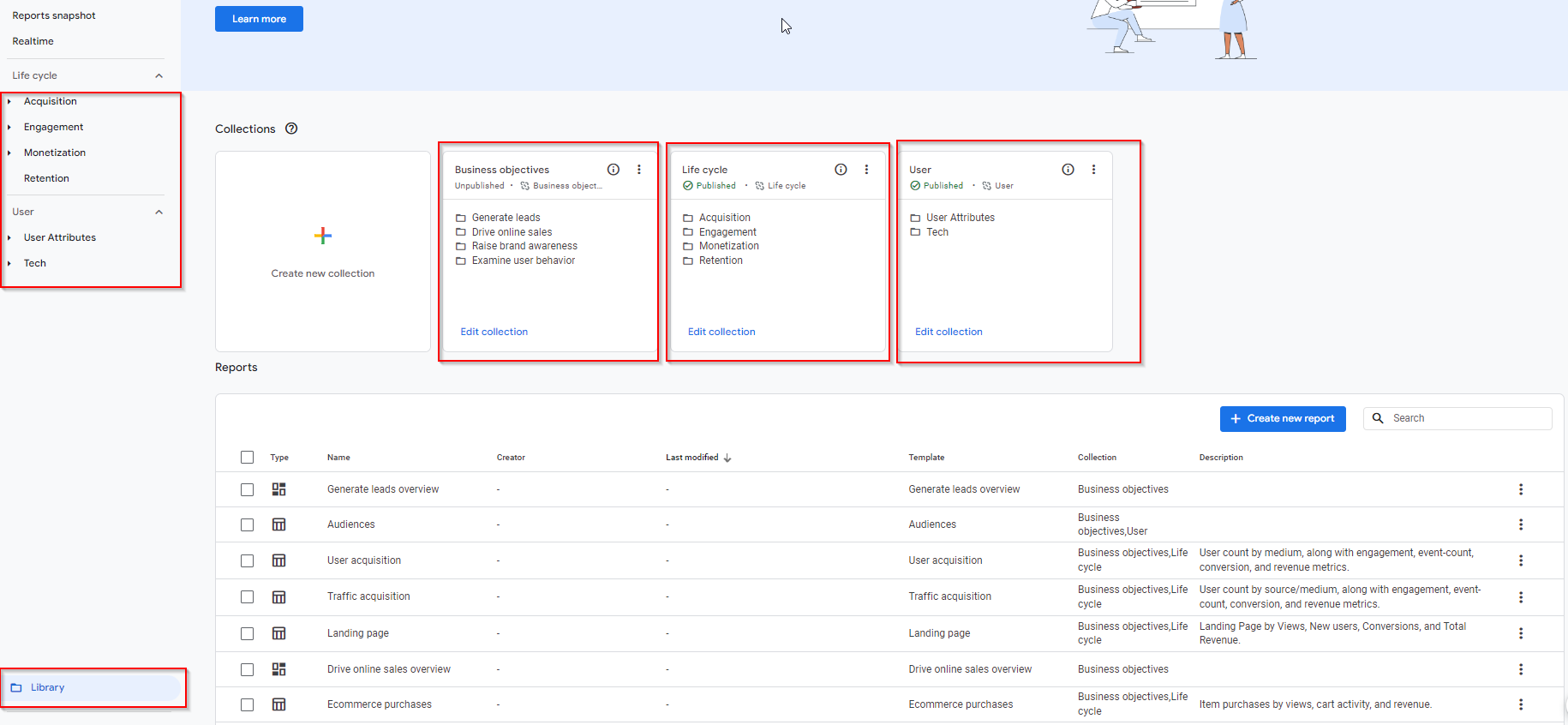Open row options for Generate leads overview

click(x=1521, y=489)
